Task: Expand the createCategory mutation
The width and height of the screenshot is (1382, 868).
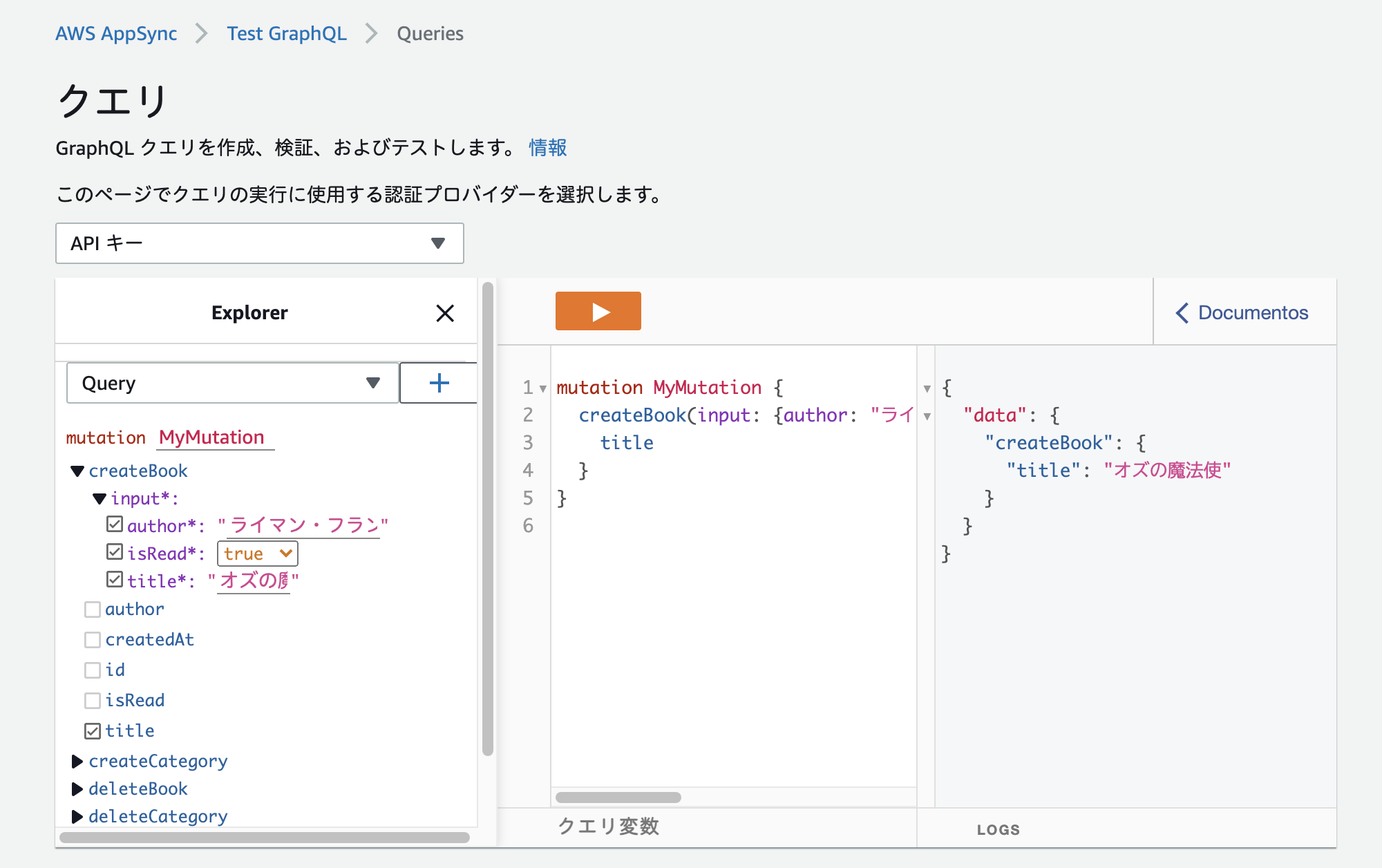Action: point(77,762)
